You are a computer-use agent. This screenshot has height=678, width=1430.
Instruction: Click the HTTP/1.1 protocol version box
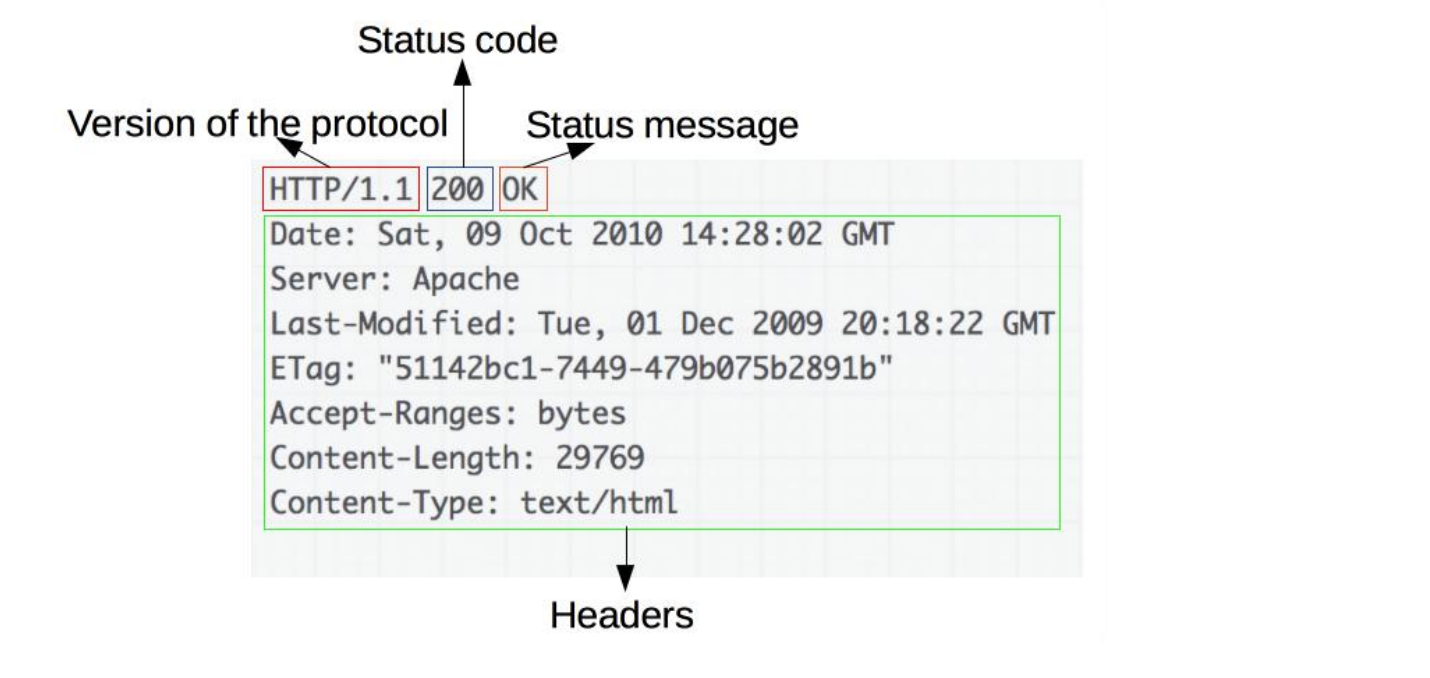tap(341, 189)
